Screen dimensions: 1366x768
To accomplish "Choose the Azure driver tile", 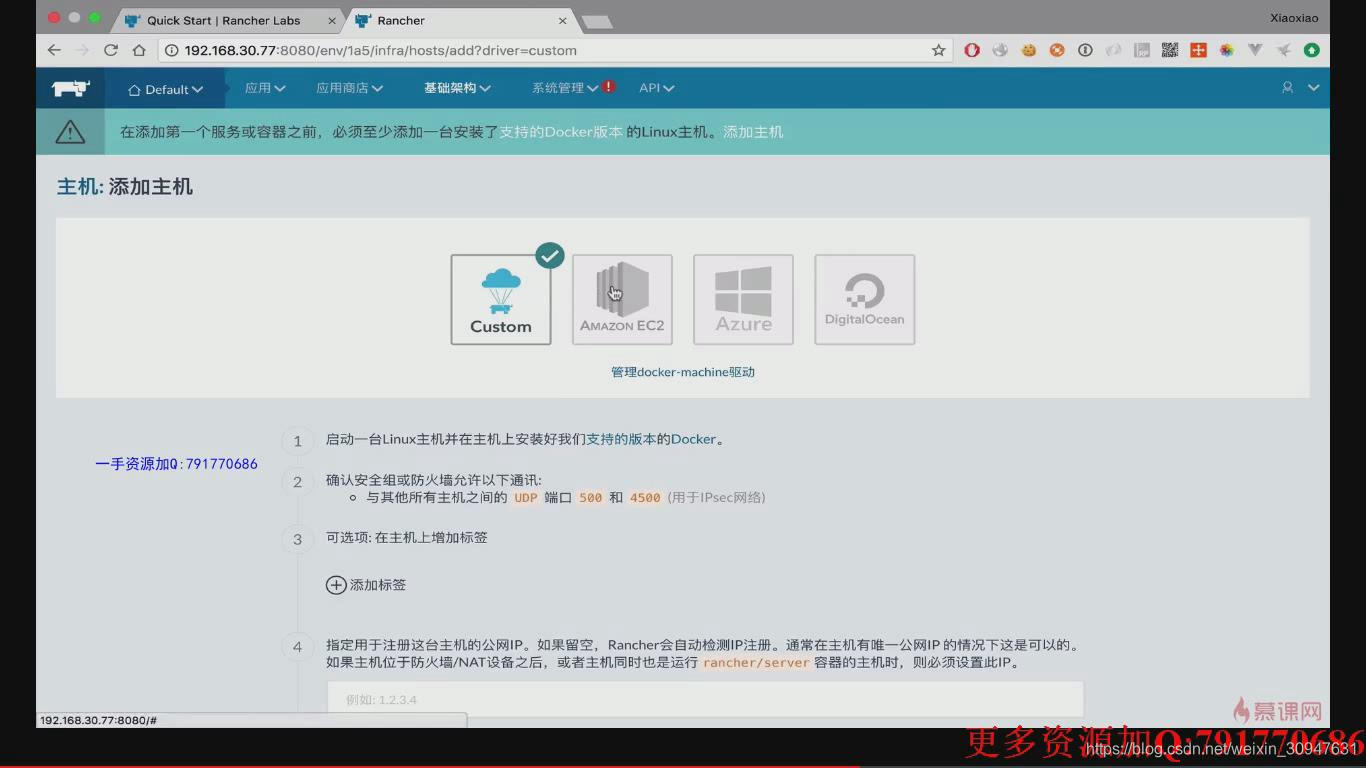I will pos(743,299).
